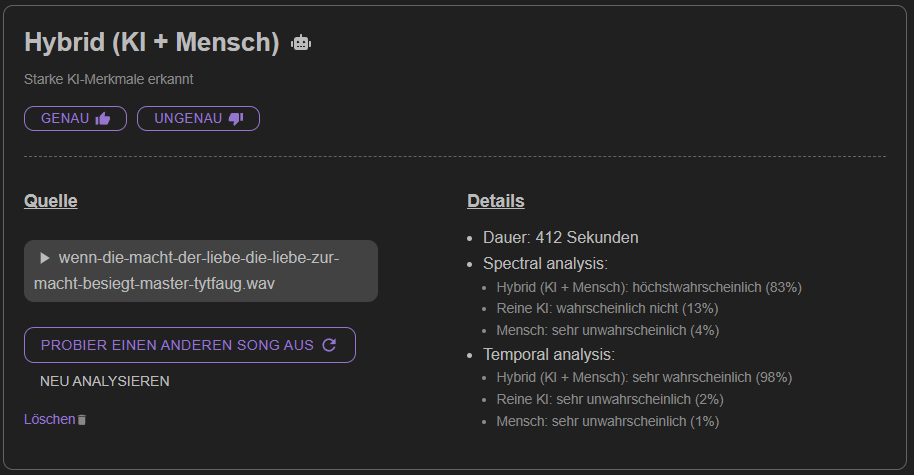The image size is (914, 475).
Task: Click the Spectral analysis list item
Action: [x=545, y=263]
